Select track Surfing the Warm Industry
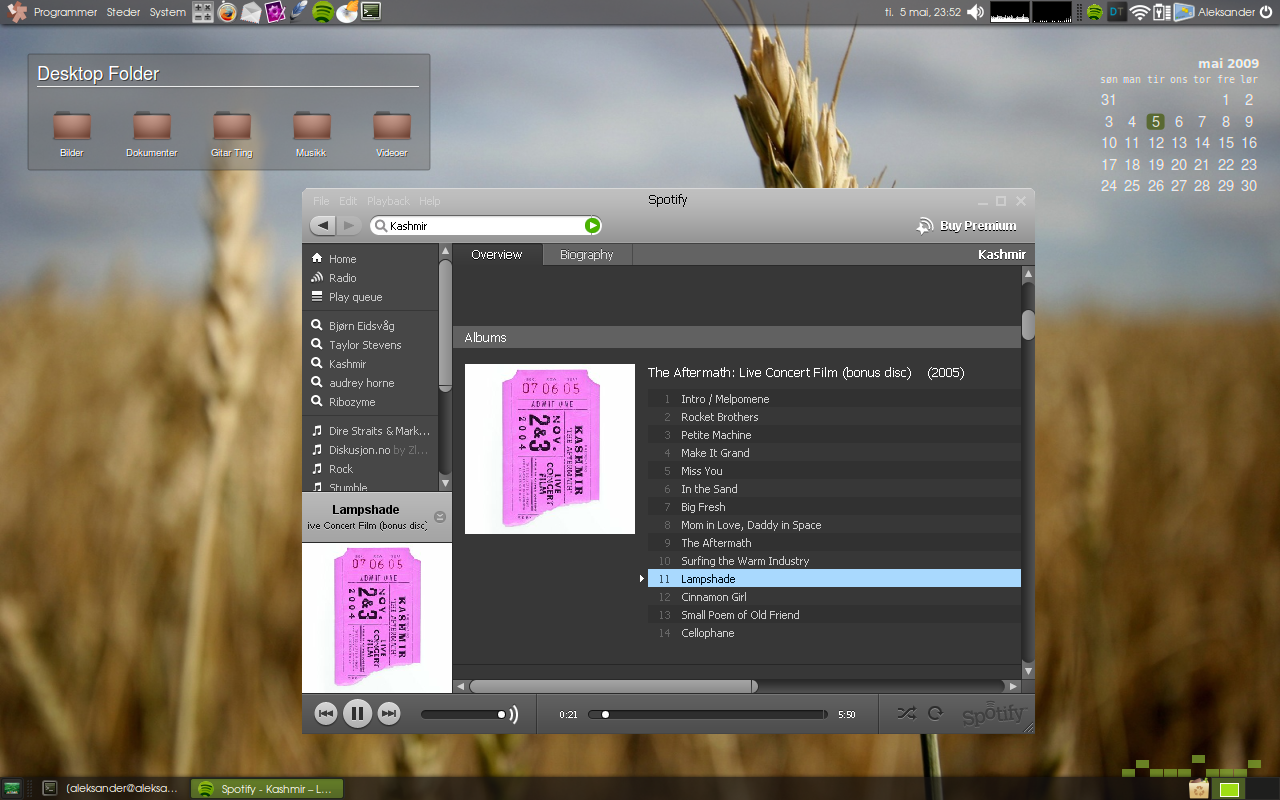1280x800 pixels. coord(834,561)
